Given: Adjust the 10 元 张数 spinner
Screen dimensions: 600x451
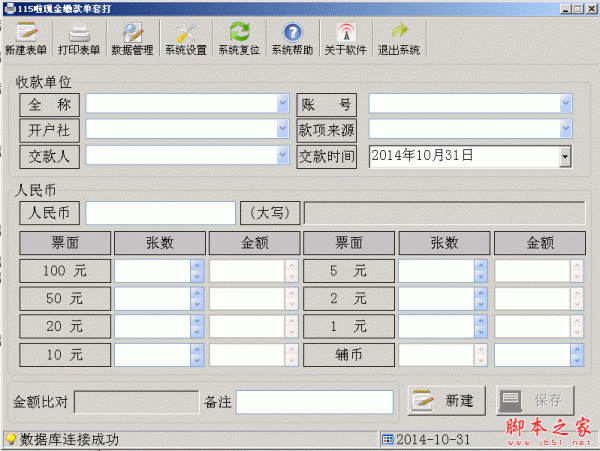Looking at the screenshot, I should [197, 355].
